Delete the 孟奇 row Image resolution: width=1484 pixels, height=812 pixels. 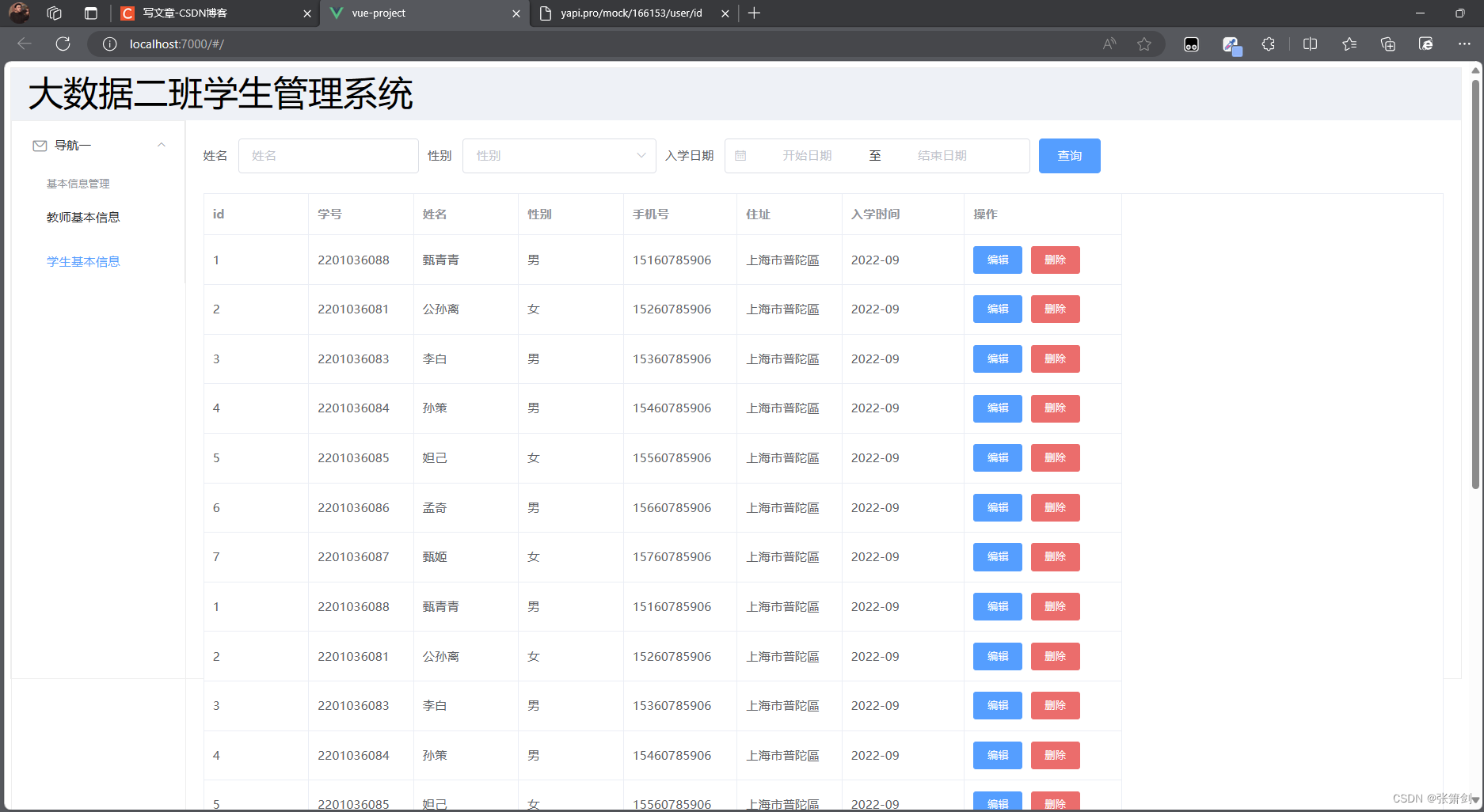pos(1055,508)
